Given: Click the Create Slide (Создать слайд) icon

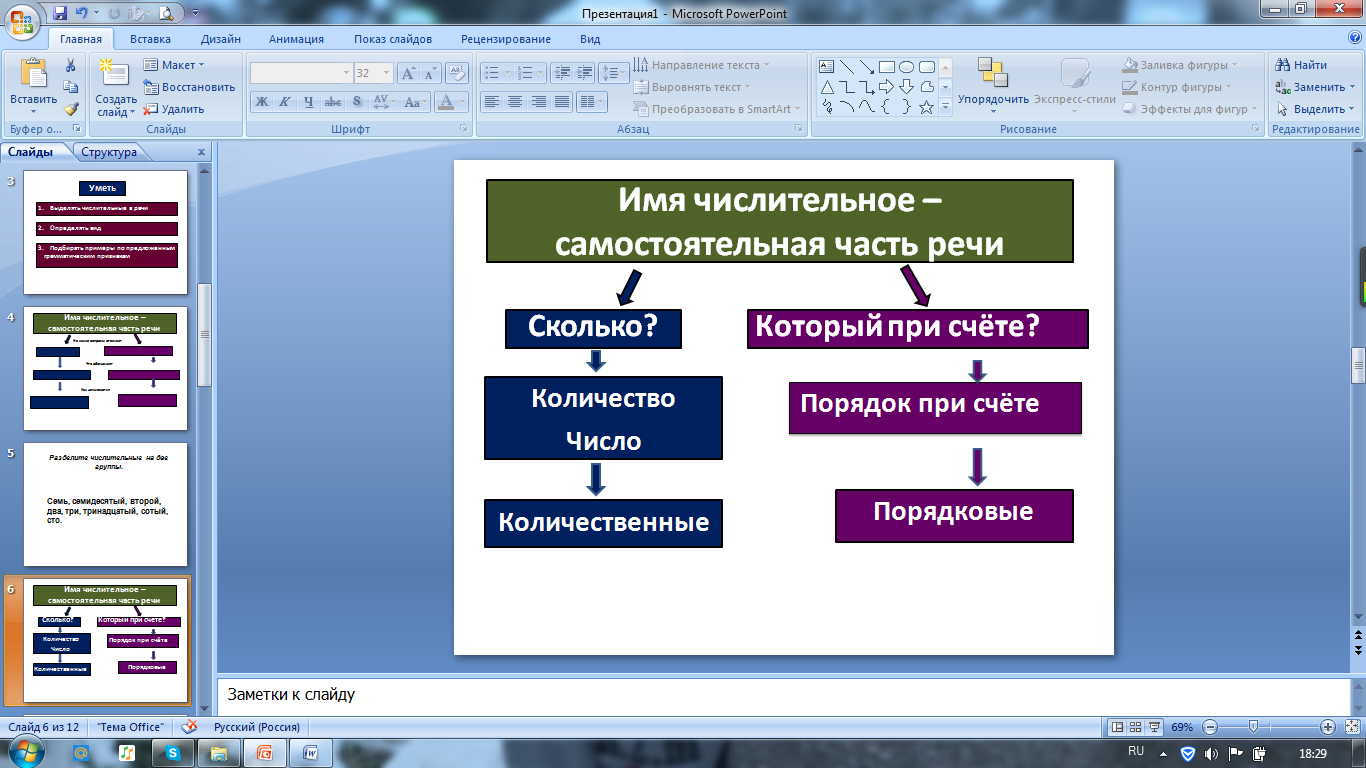Looking at the screenshot, I should pyautogui.click(x=116, y=75).
